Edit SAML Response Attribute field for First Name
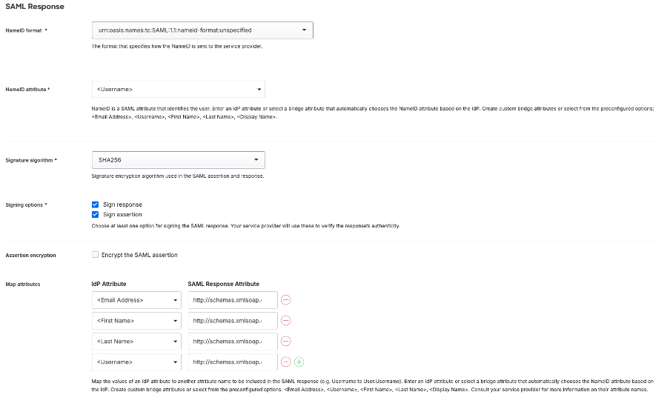Screen dimensions: 670x412 231,320
